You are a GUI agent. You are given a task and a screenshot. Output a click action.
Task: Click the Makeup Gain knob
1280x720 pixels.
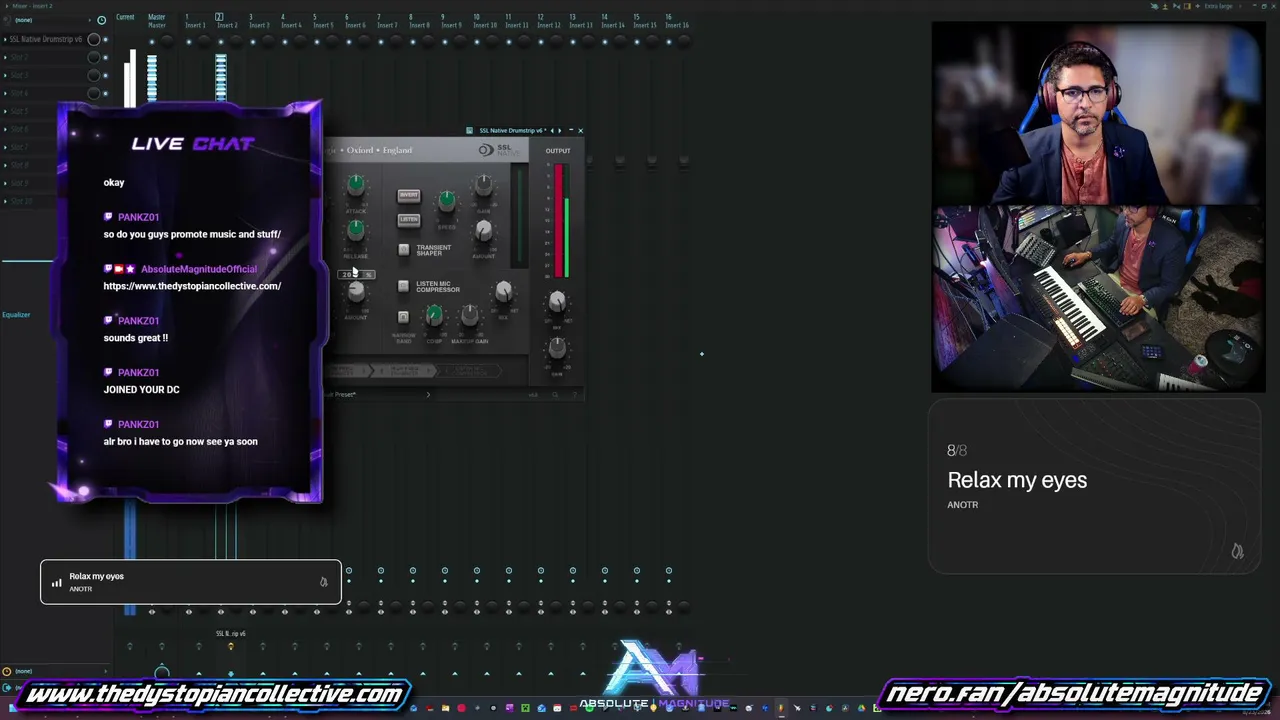coord(469,316)
